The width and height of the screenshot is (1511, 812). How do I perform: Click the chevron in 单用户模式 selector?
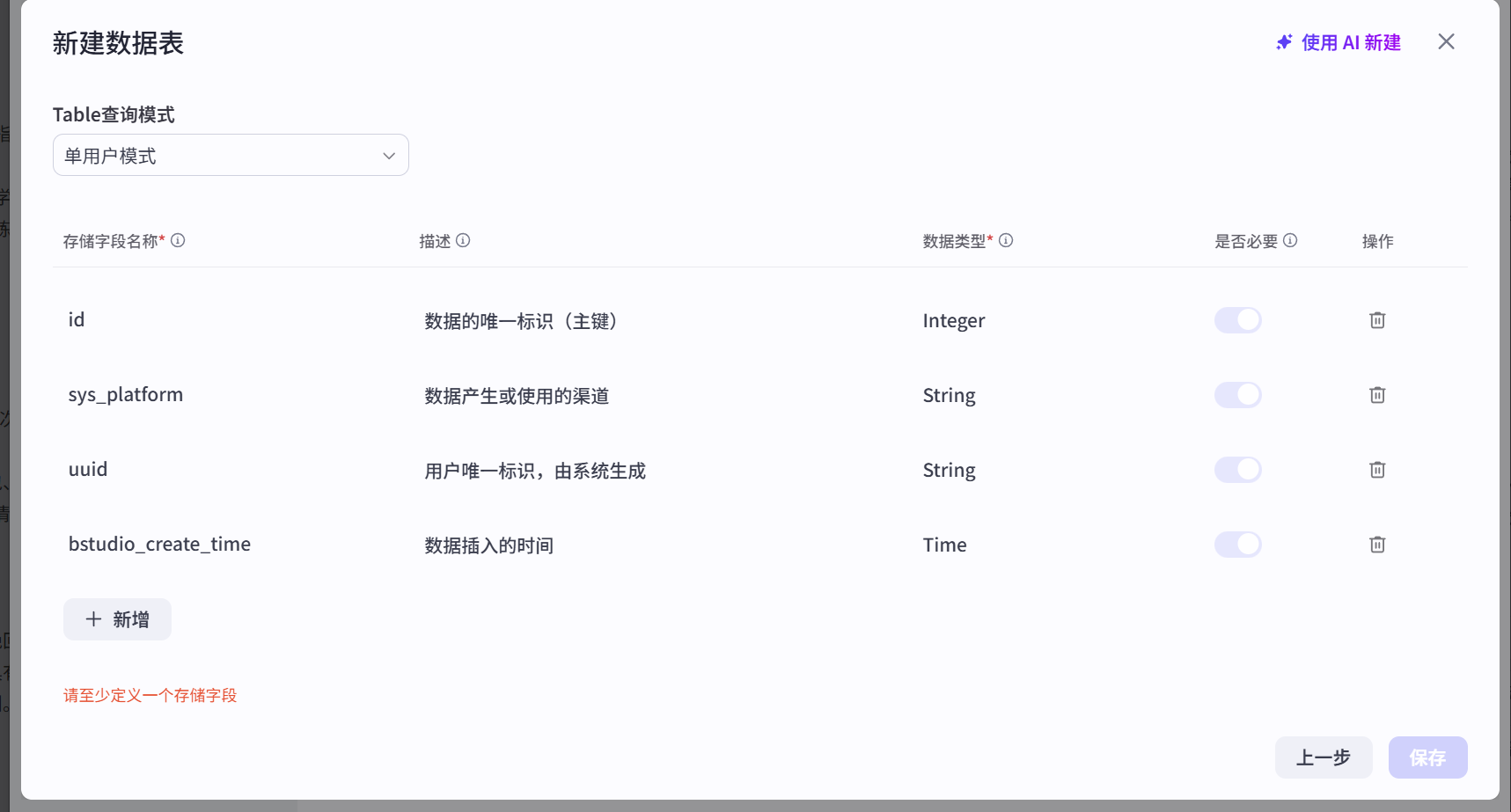point(388,155)
